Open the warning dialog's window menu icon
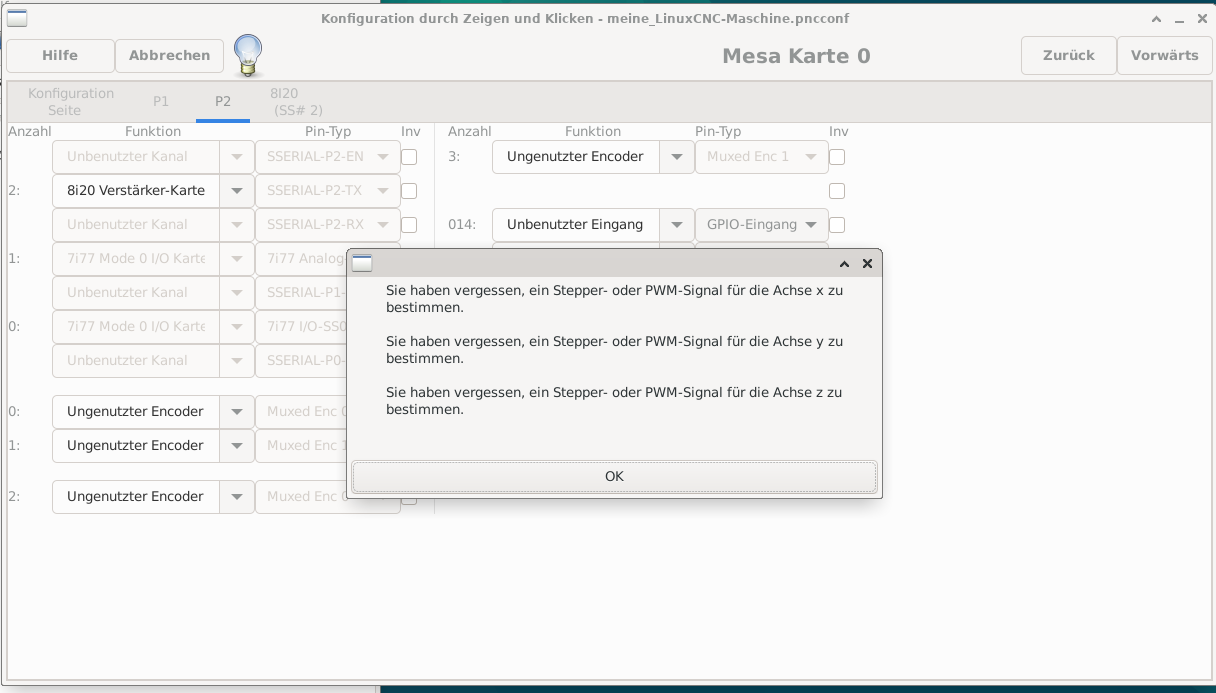This screenshot has height=693, width=1216. click(x=362, y=264)
